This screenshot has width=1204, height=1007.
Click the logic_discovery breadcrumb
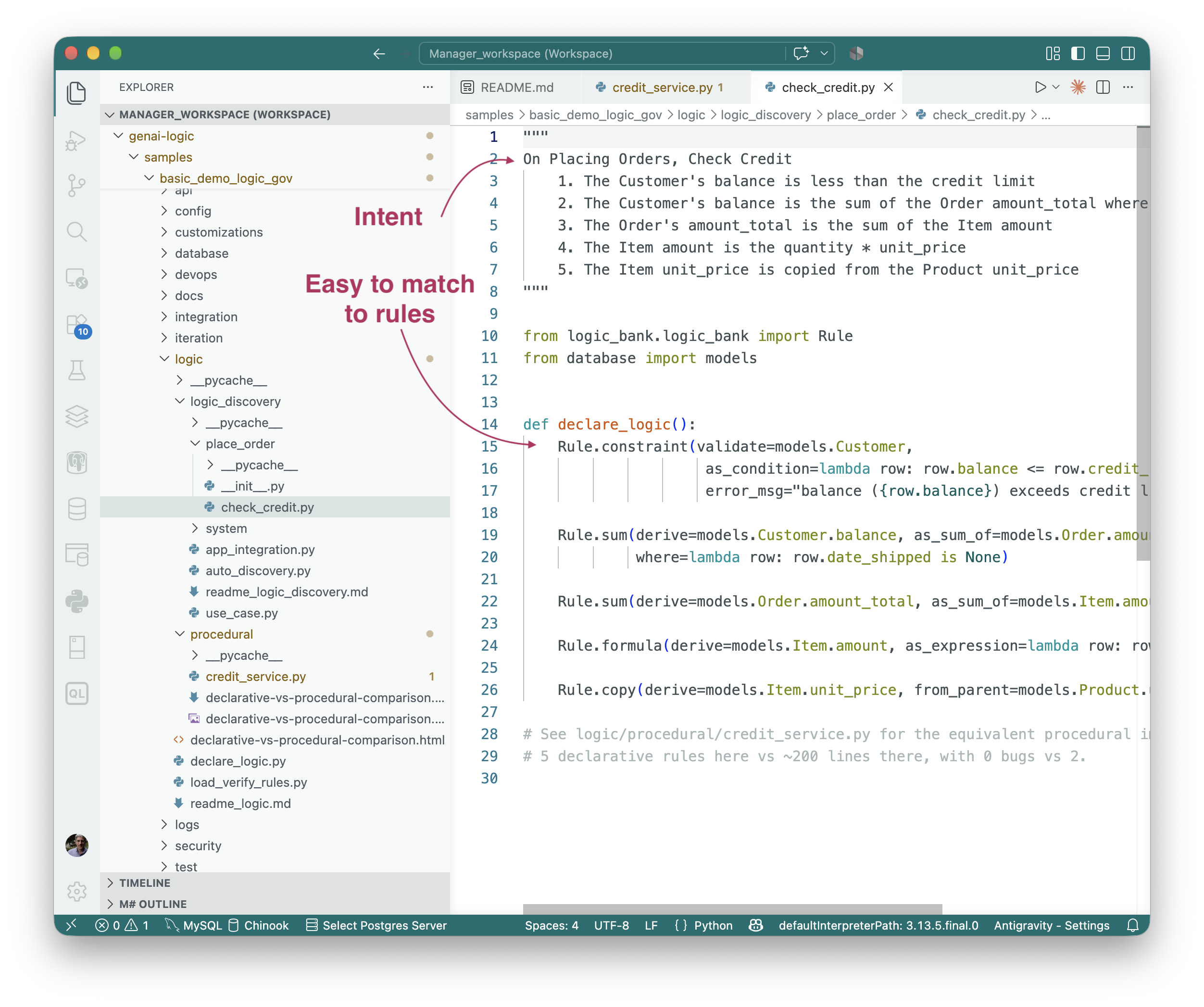pos(765,114)
